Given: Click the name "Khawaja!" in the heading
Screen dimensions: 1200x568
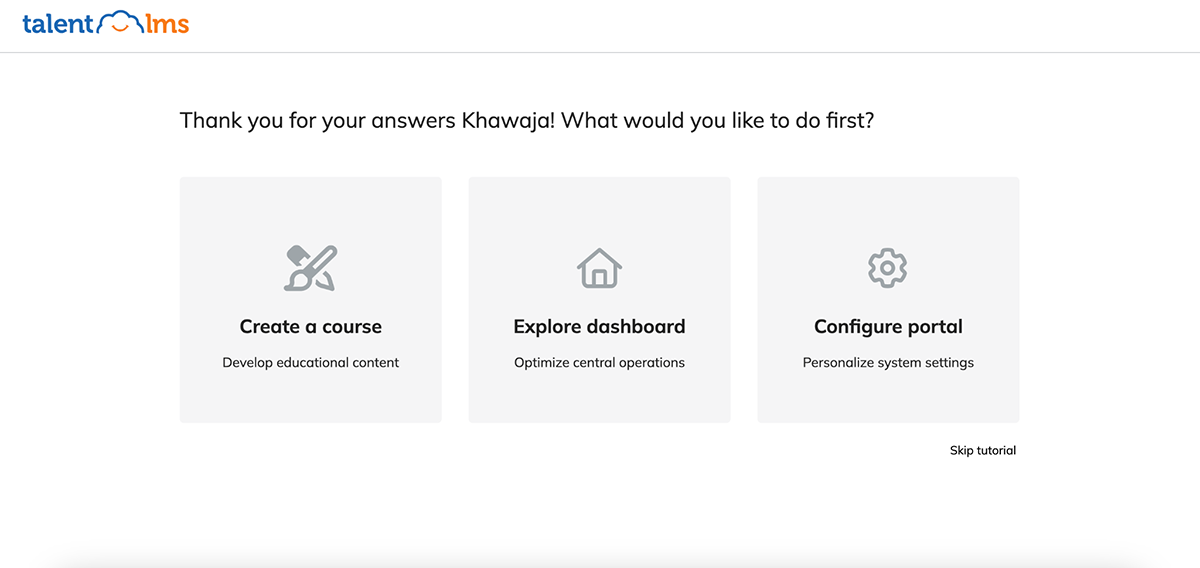Looking at the screenshot, I should click(x=509, y=121).
